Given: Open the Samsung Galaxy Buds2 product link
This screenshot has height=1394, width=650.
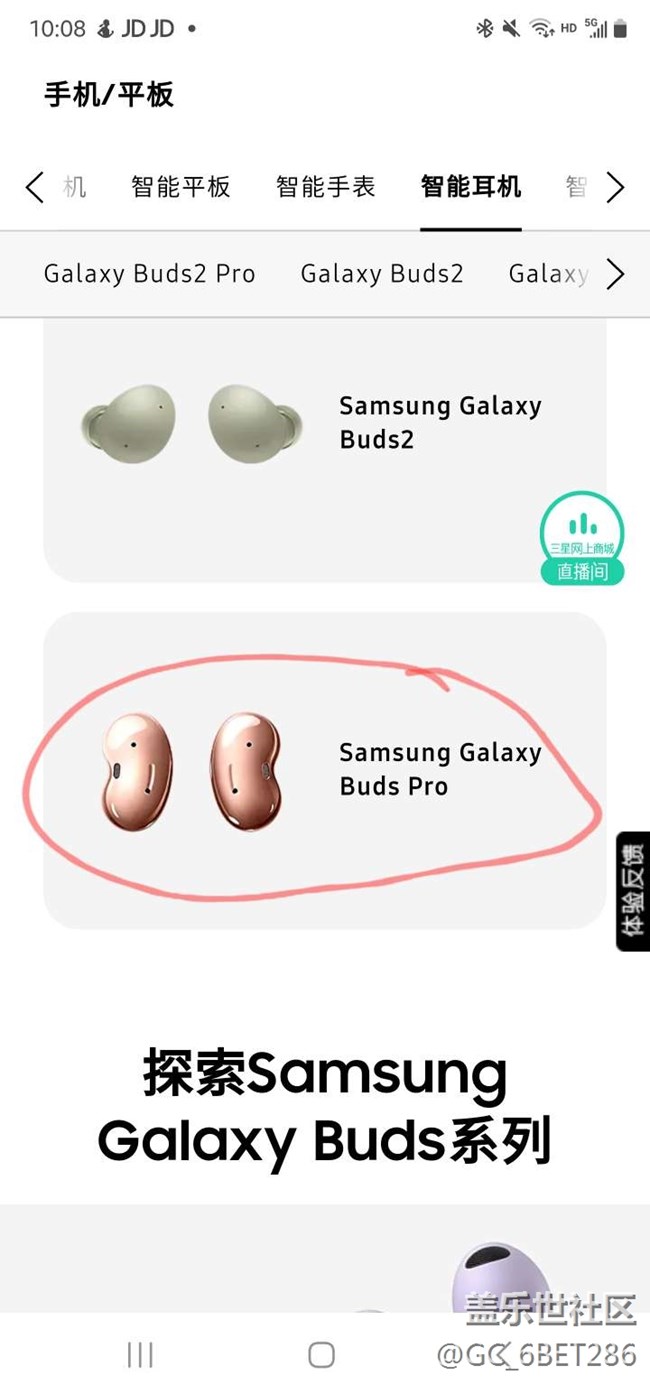Looking at the screenshot, I should pos(440,422).
